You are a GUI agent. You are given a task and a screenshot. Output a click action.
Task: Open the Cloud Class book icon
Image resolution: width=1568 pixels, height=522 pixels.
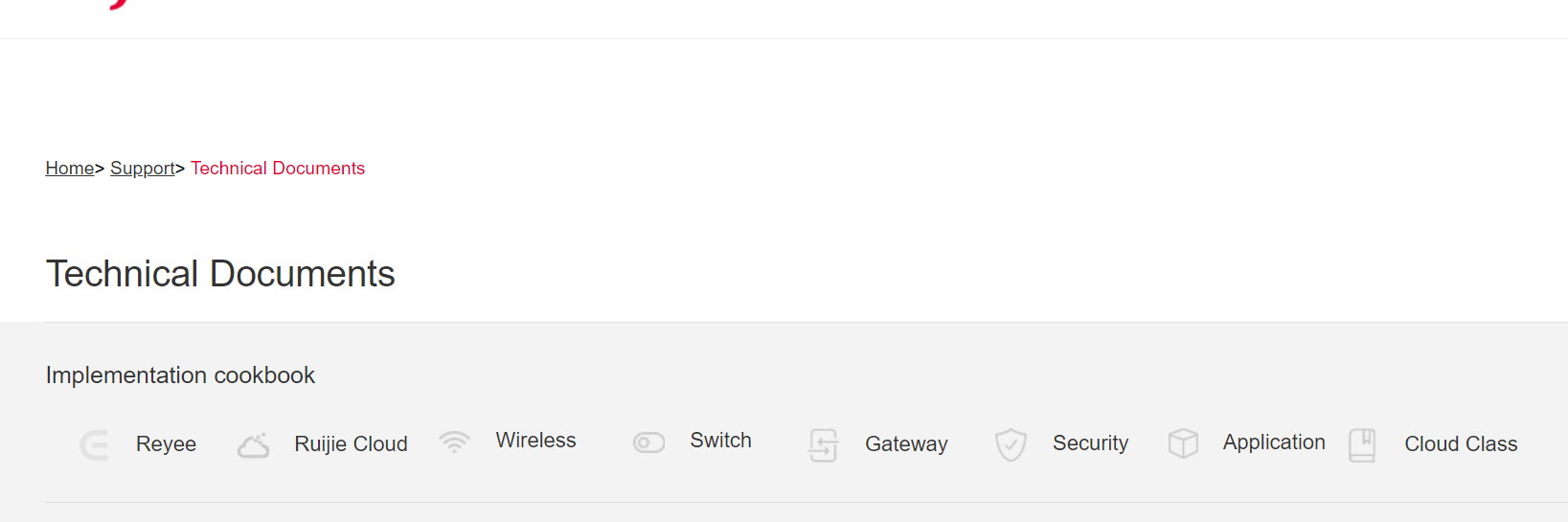tap(1362, 445)
